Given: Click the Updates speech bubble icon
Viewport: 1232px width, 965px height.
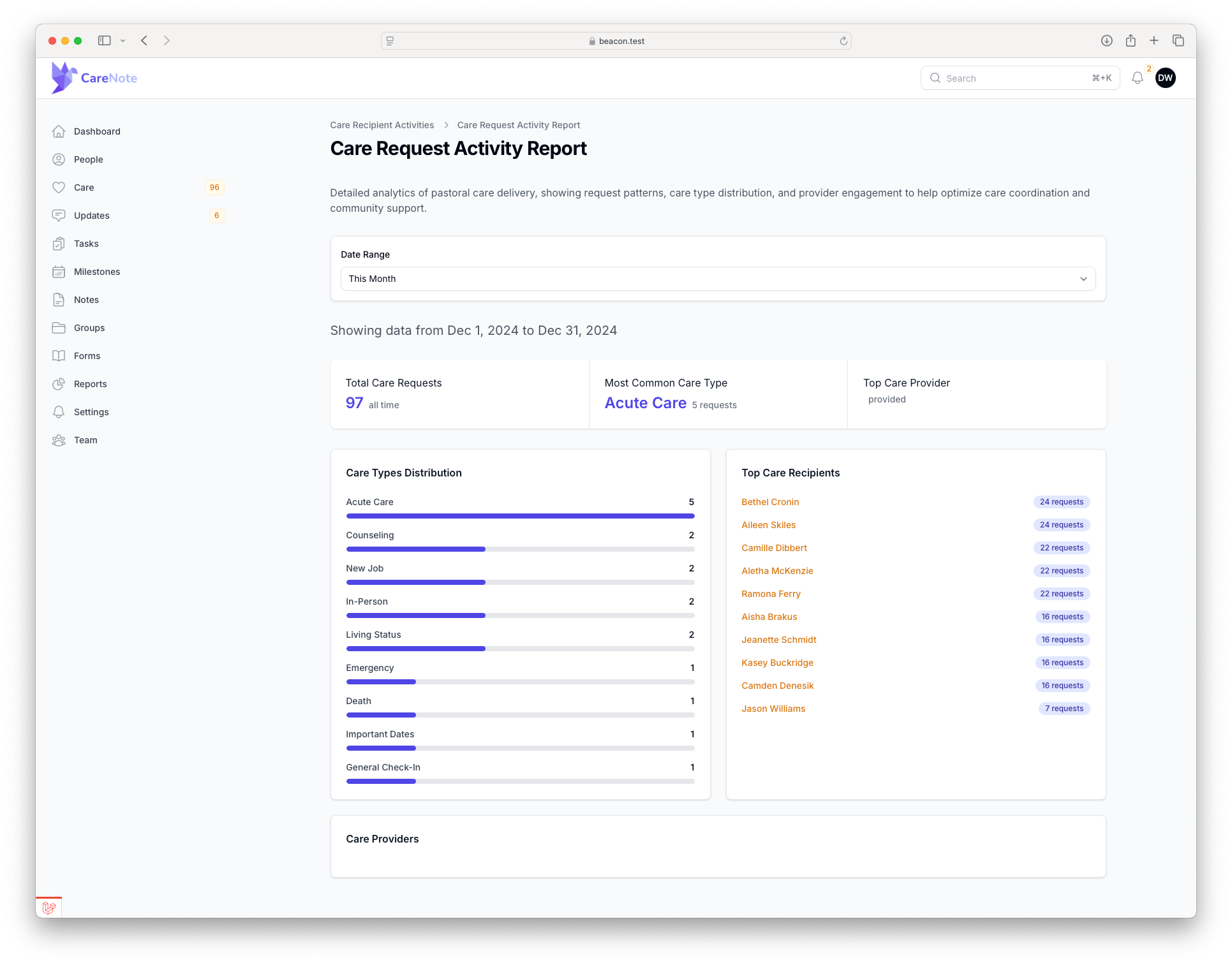Looking at the screenshot, I should (59, 216).
